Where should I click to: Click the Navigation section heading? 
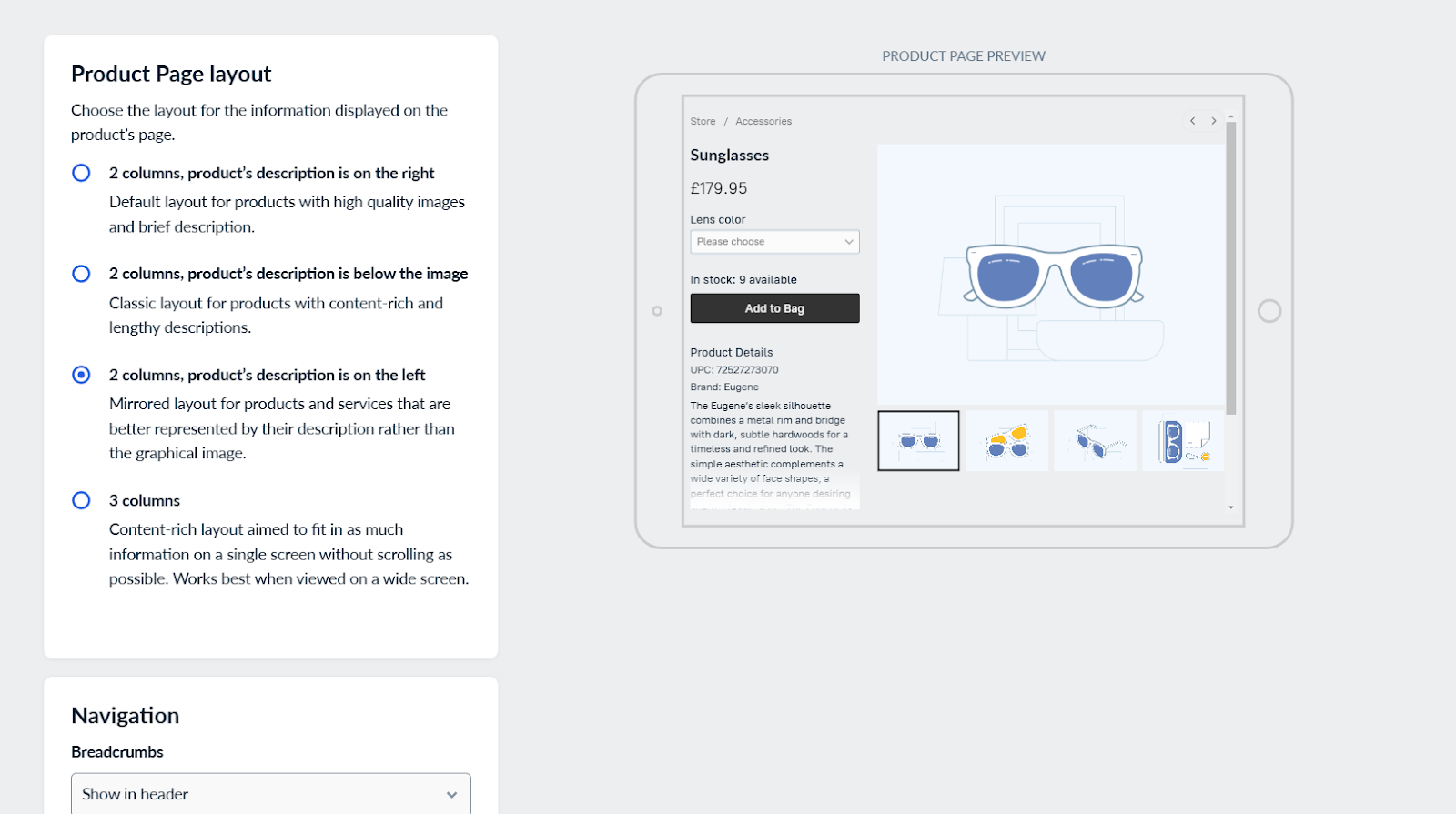pos(126,716)
